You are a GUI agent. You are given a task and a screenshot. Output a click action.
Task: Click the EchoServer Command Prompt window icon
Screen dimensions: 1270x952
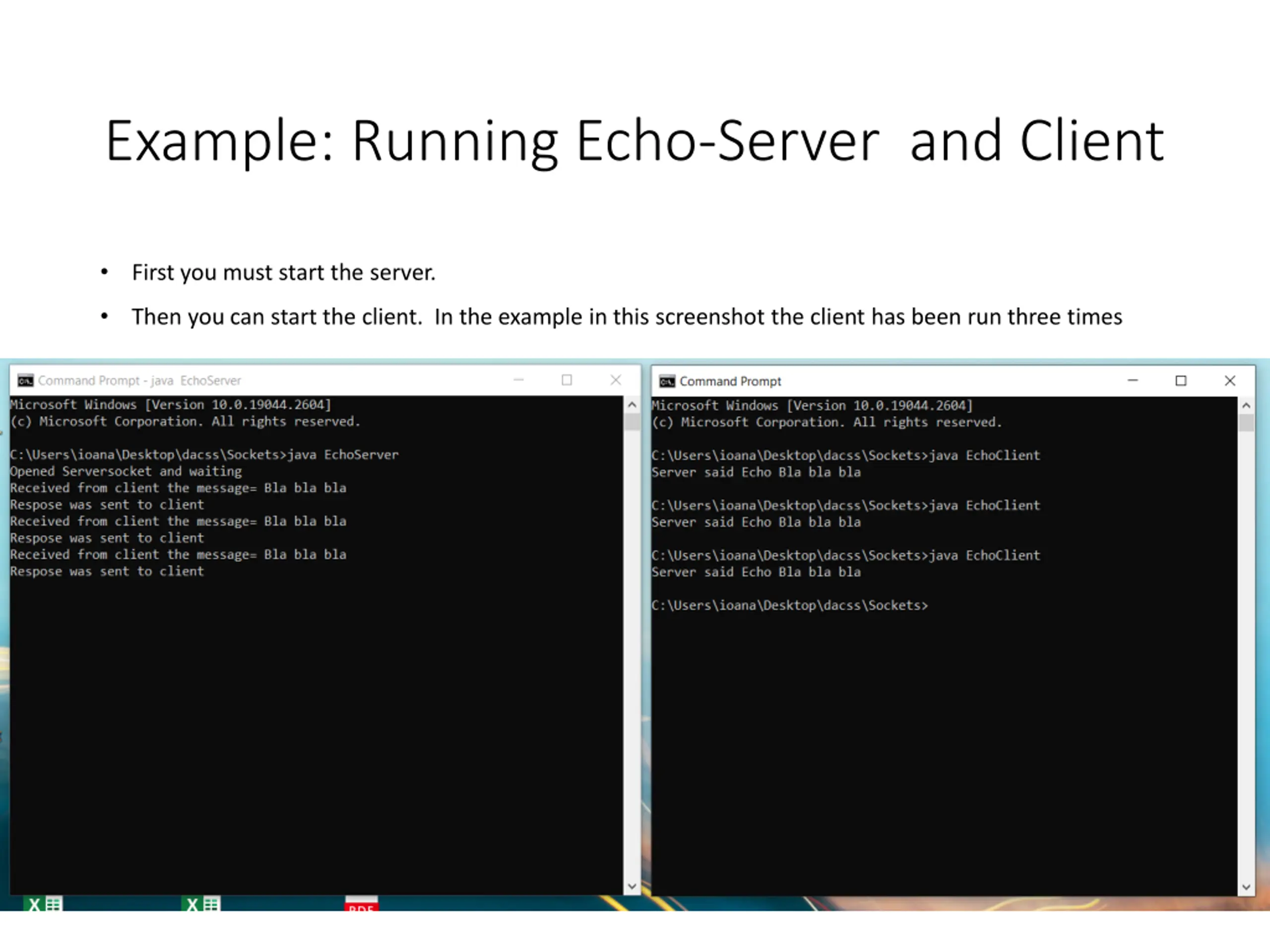click(25, 380)
